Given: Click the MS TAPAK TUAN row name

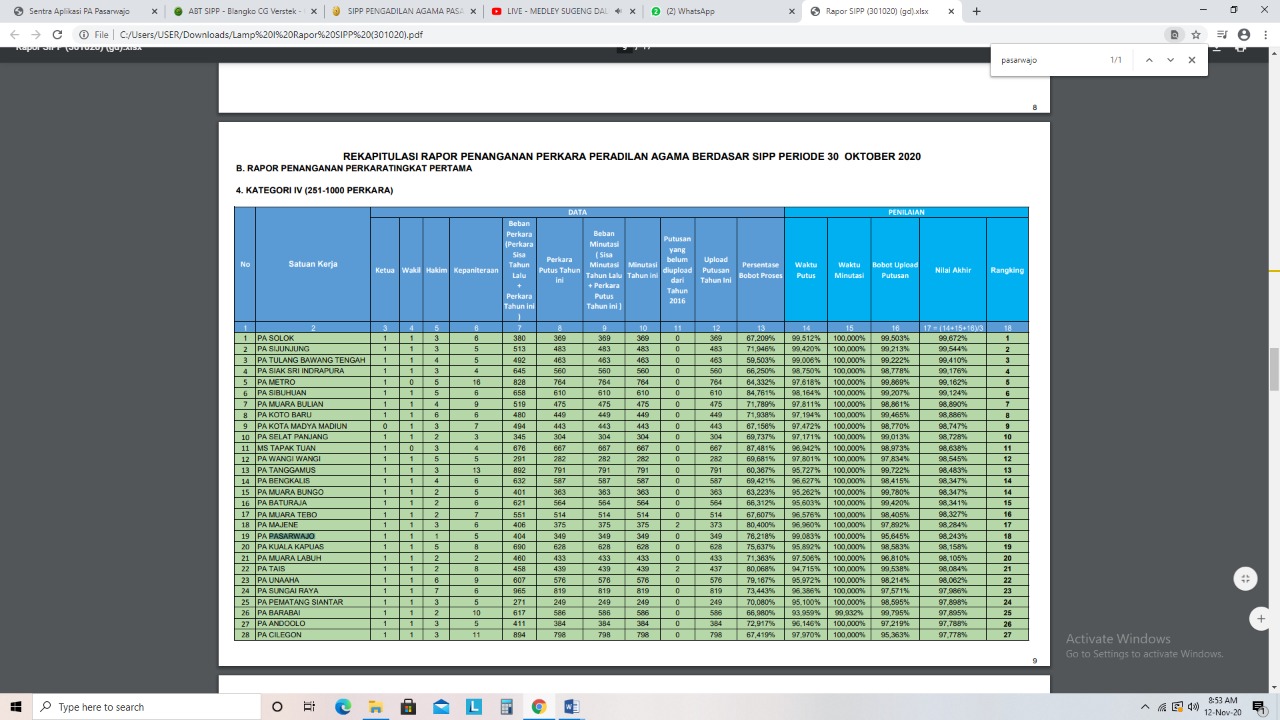Looking at the screenshot, I should [x=286, y=448].
